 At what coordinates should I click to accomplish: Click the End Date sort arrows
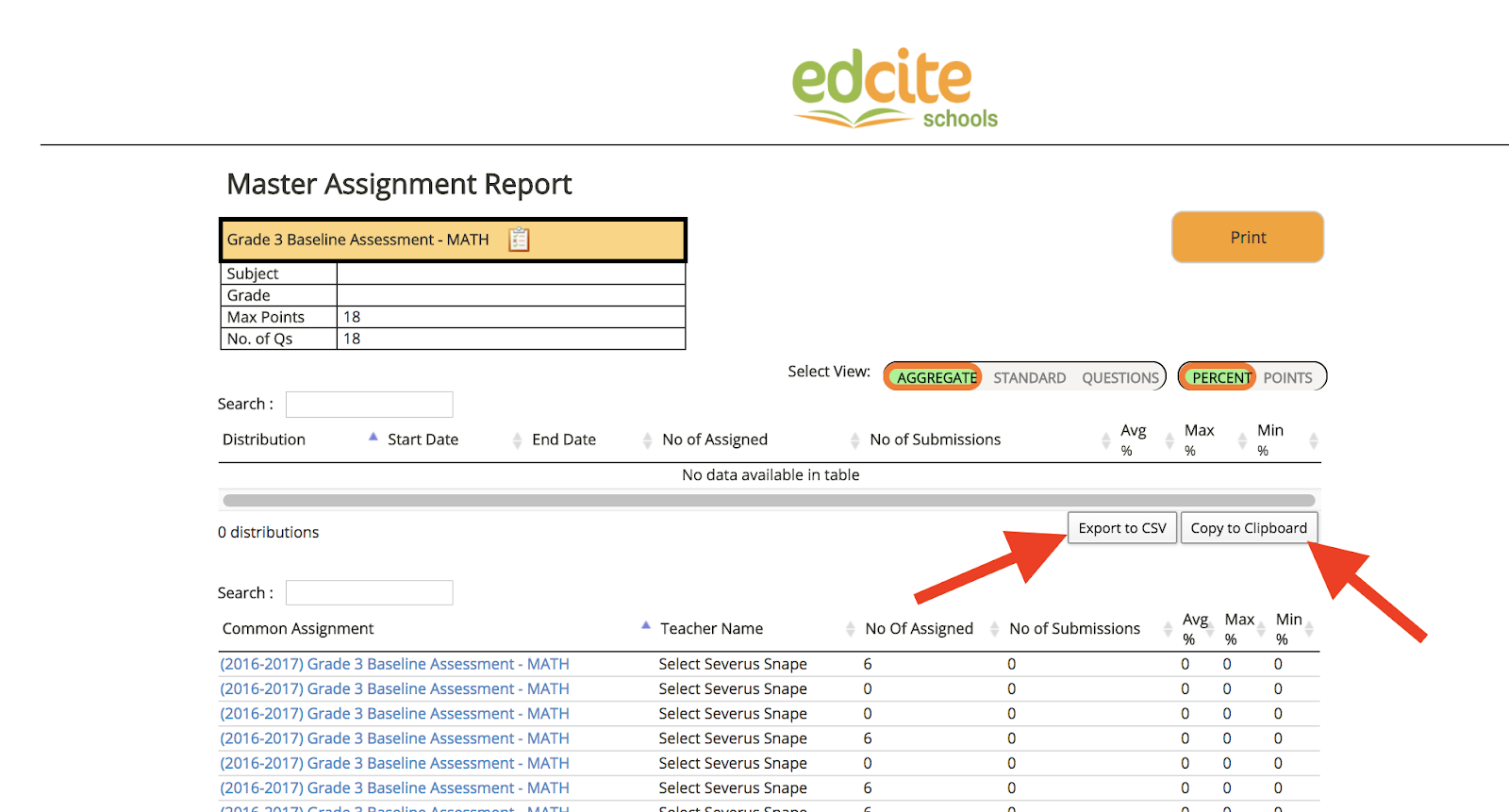[647, 440]
